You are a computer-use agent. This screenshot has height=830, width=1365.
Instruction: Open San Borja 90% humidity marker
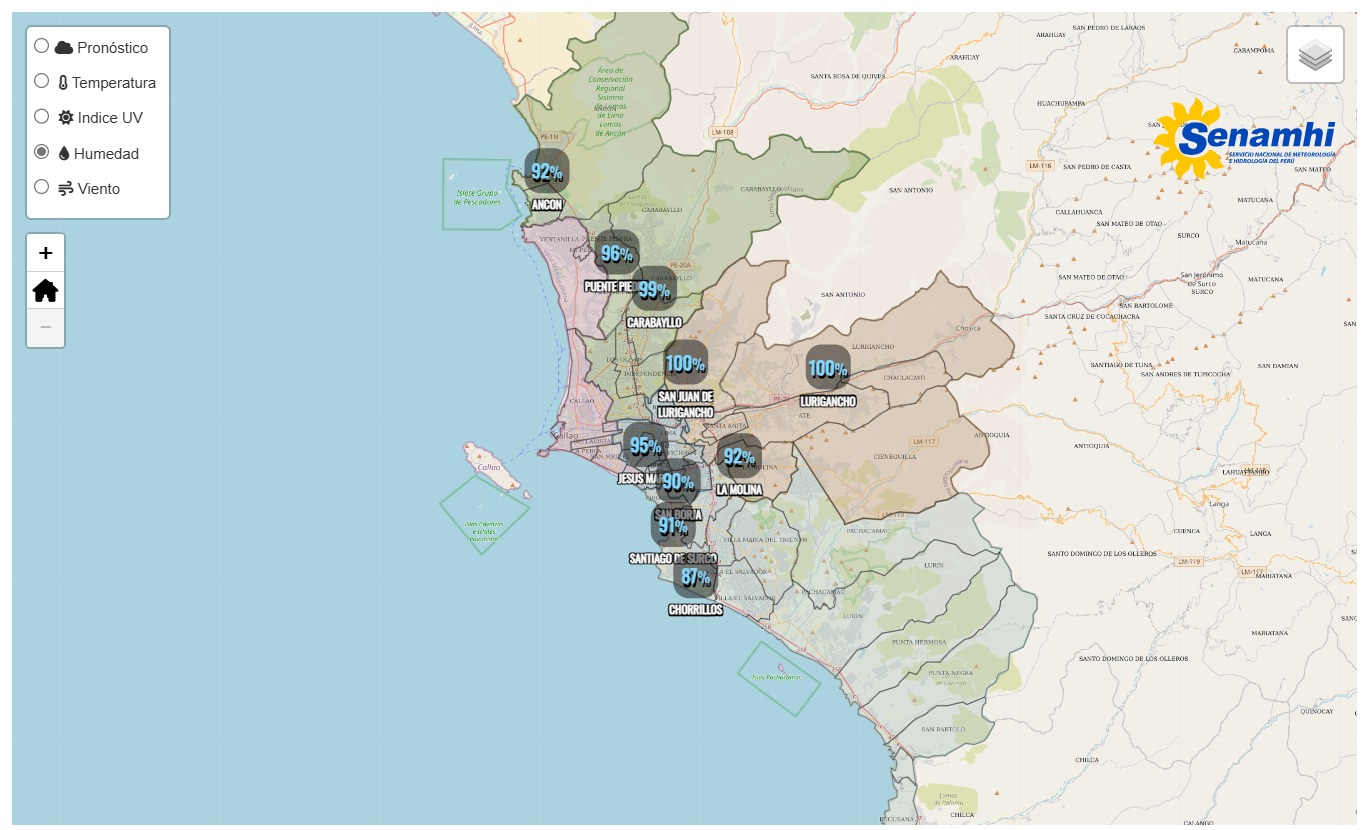tap(678, 482)
